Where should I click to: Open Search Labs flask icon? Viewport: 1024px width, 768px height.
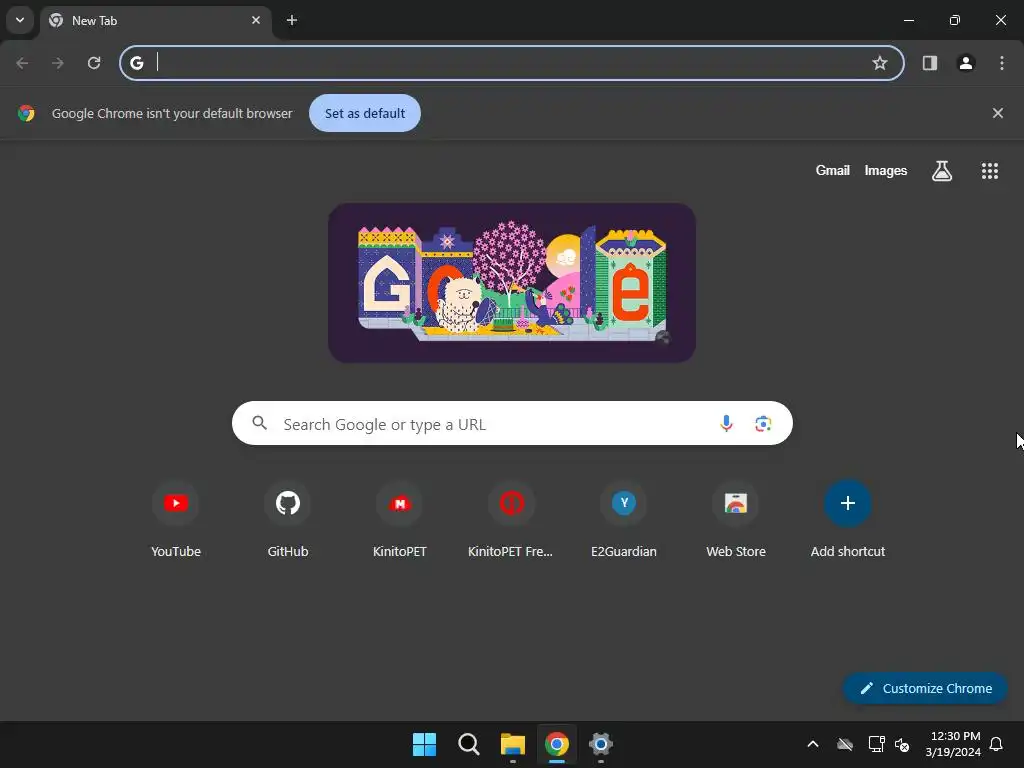click(x=942, y=171)
